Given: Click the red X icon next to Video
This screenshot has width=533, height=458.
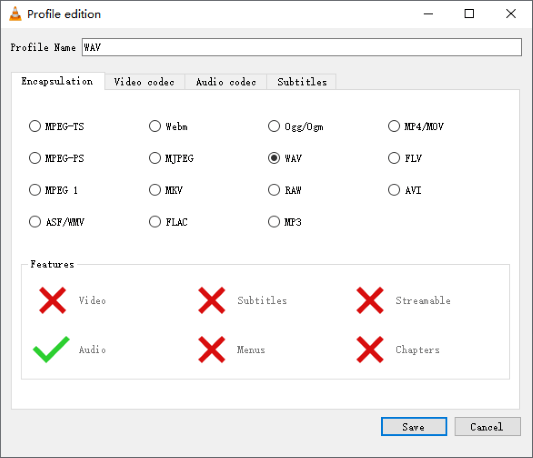Looking at the screenshot, I should click(52, 300).
